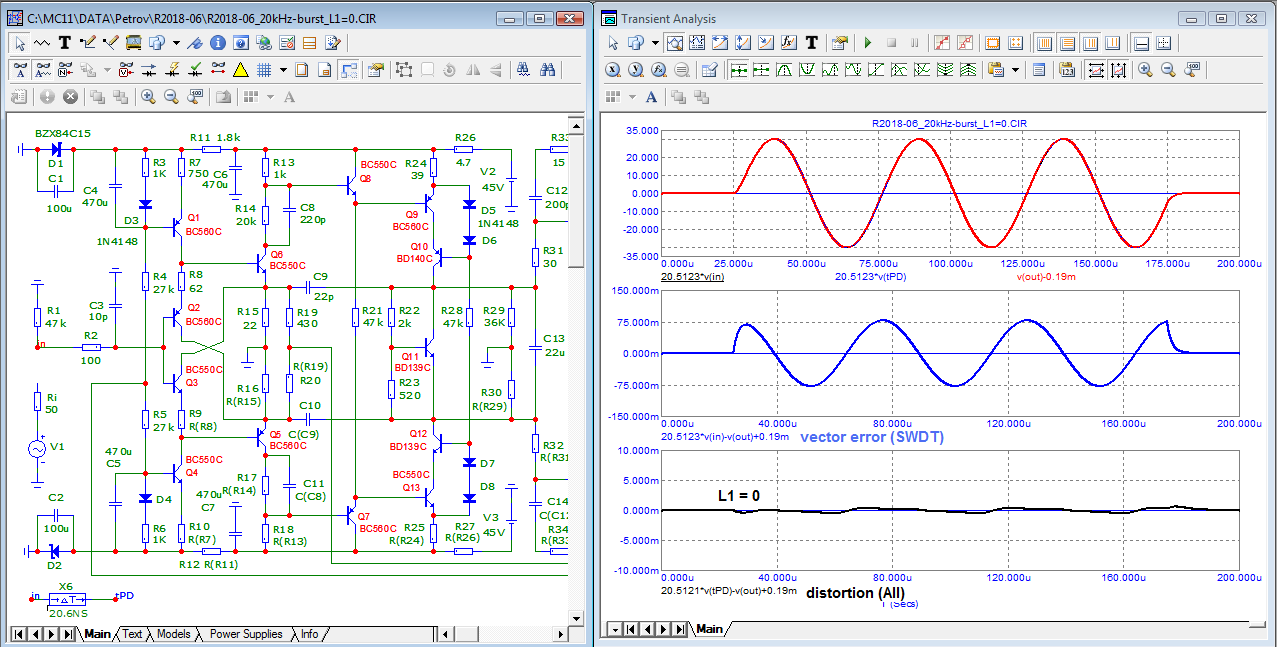Expand tile windows dropdown in schematic toolbar
Viewport: 1277px width, 647px height.
pyautogui.click(x=270, y=97)
